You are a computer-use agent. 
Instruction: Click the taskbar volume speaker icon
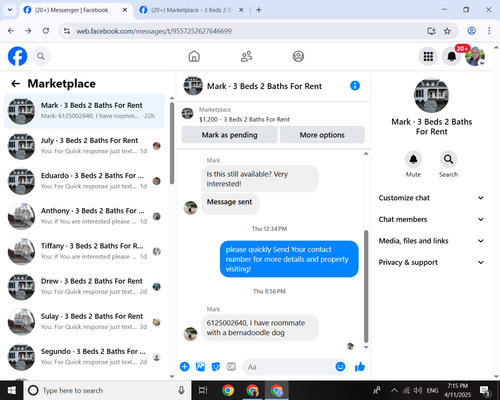[x=418, y=390]
